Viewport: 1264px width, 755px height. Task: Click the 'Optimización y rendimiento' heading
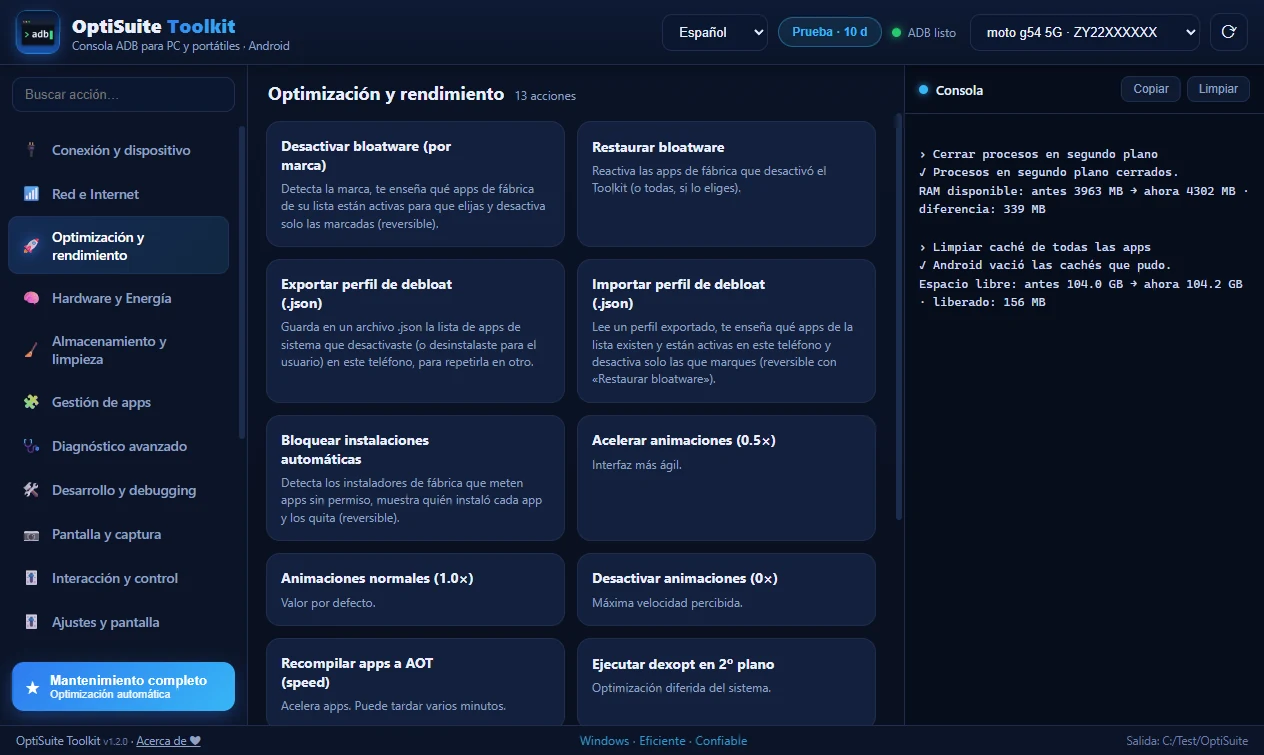point(386,94)
